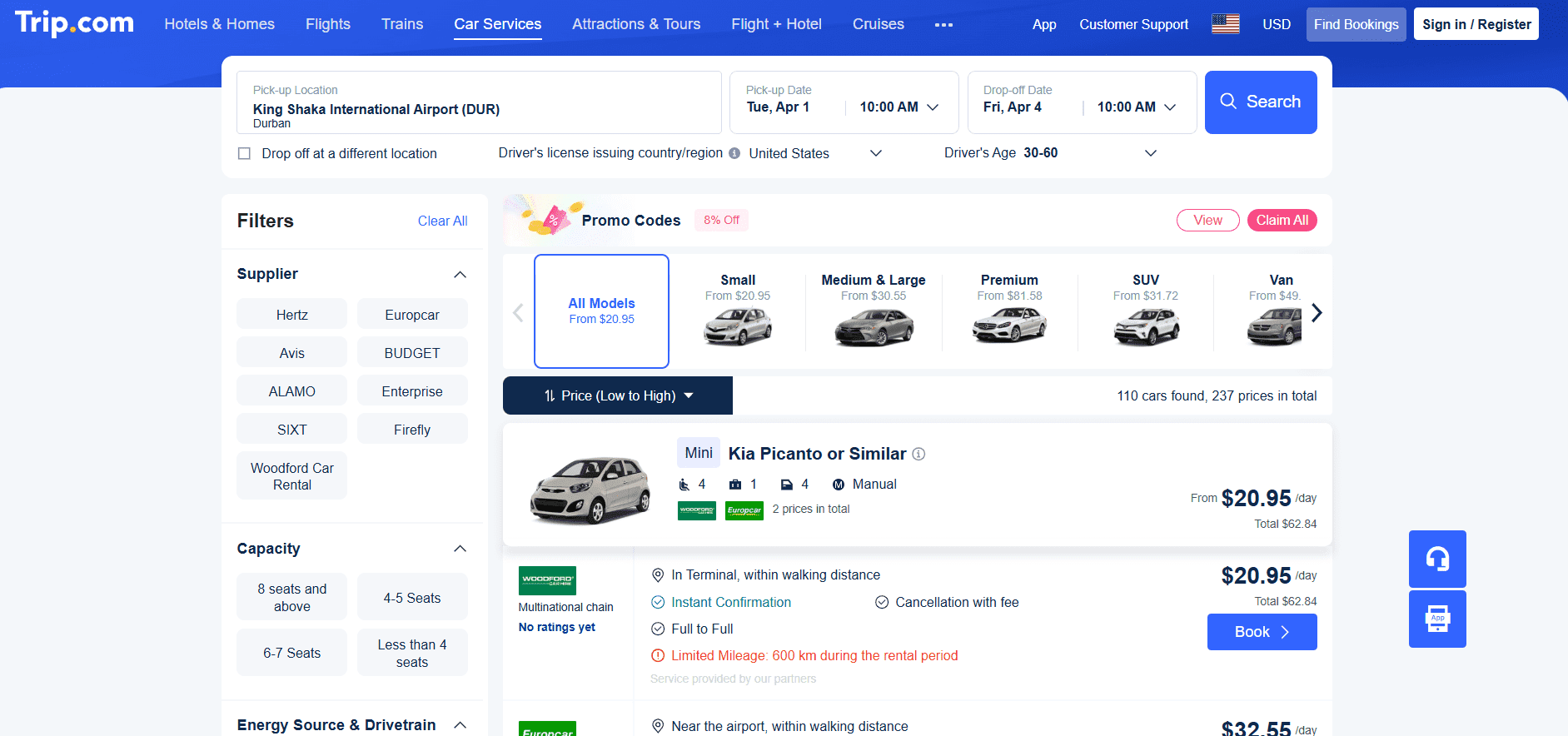Image resolution: width=1568 pixels, height=736 pixels.
Task: Click the location pin icon for In Terminal
Action: point(658,575)
